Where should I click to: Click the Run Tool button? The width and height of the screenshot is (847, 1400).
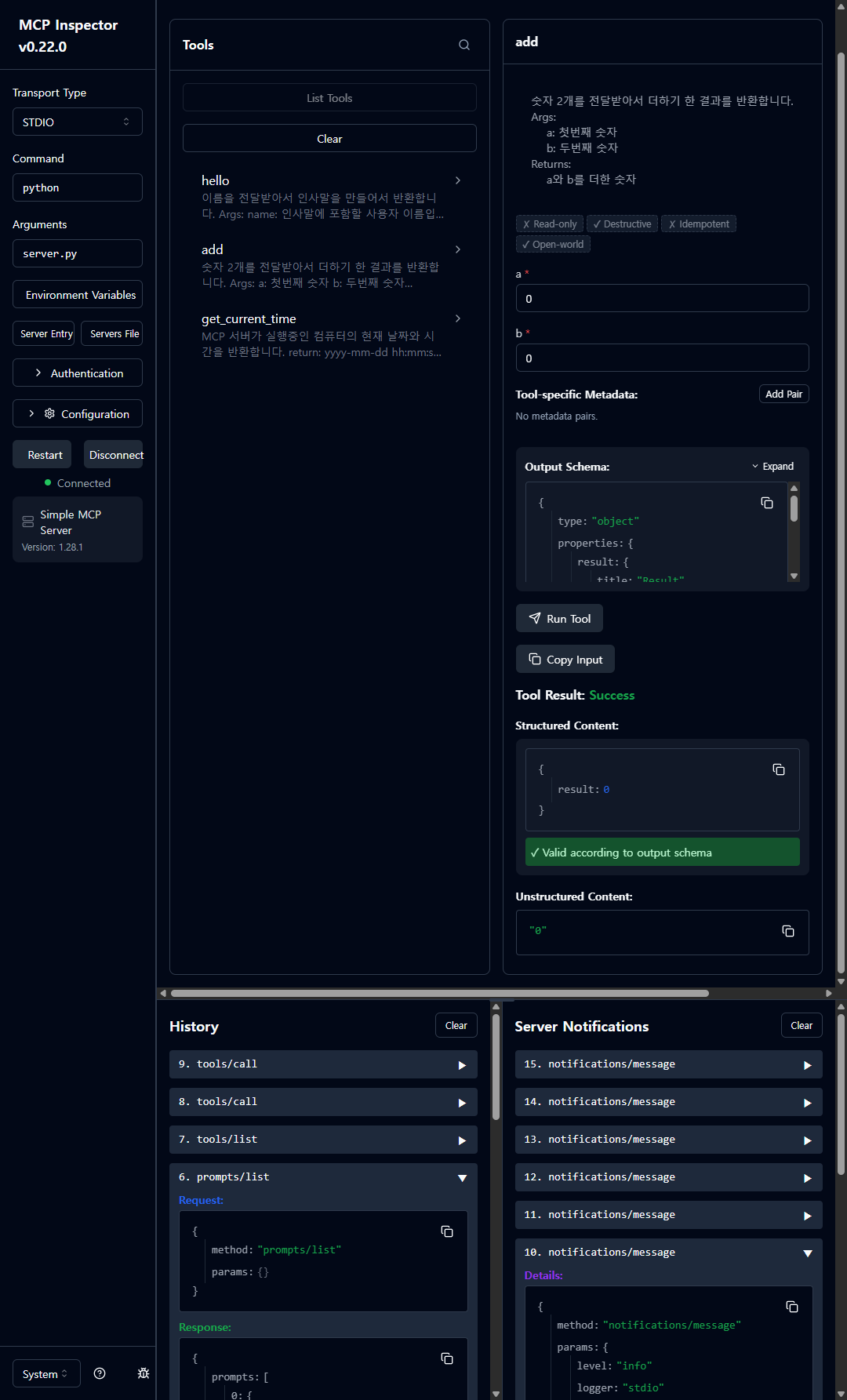tap(559, 618)
